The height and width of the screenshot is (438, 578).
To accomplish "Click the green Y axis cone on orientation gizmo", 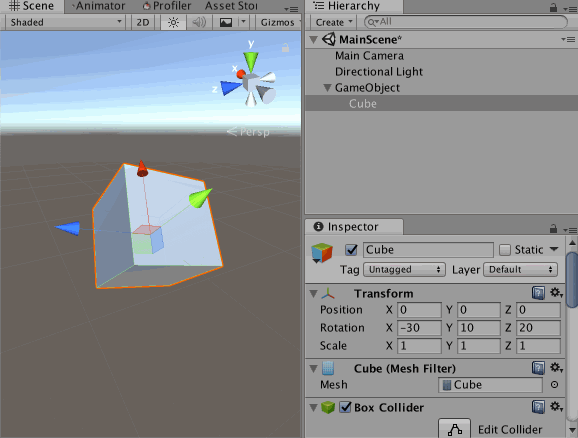I will [x=251, y=61].
